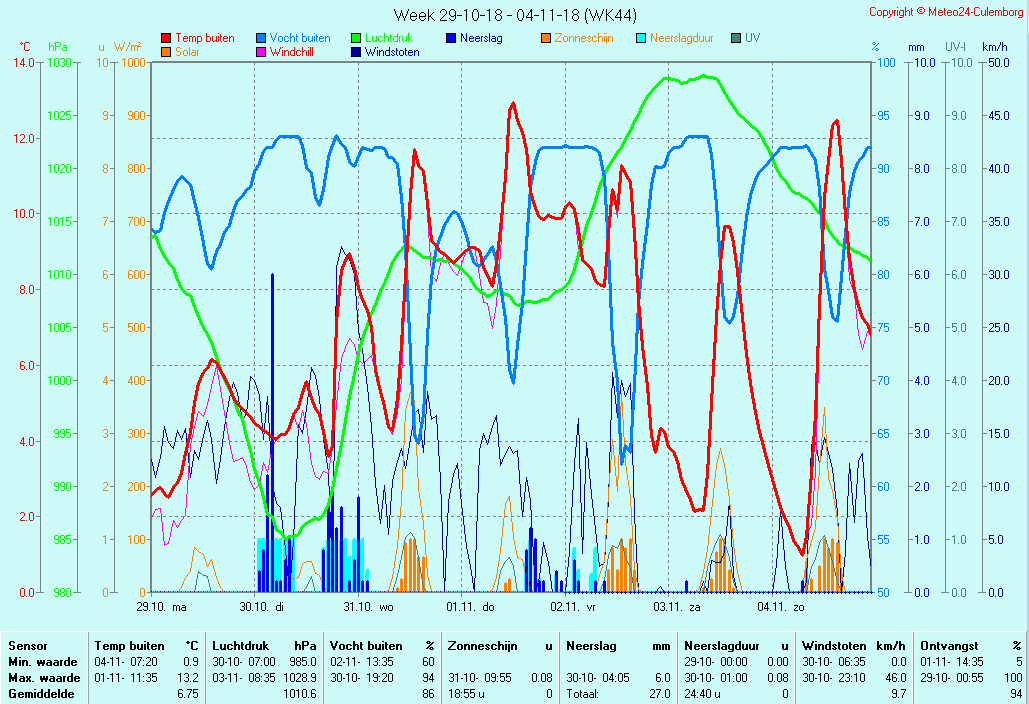Click the Sensor column header in table
This screenshot has height=704, width=1029.
28,646
